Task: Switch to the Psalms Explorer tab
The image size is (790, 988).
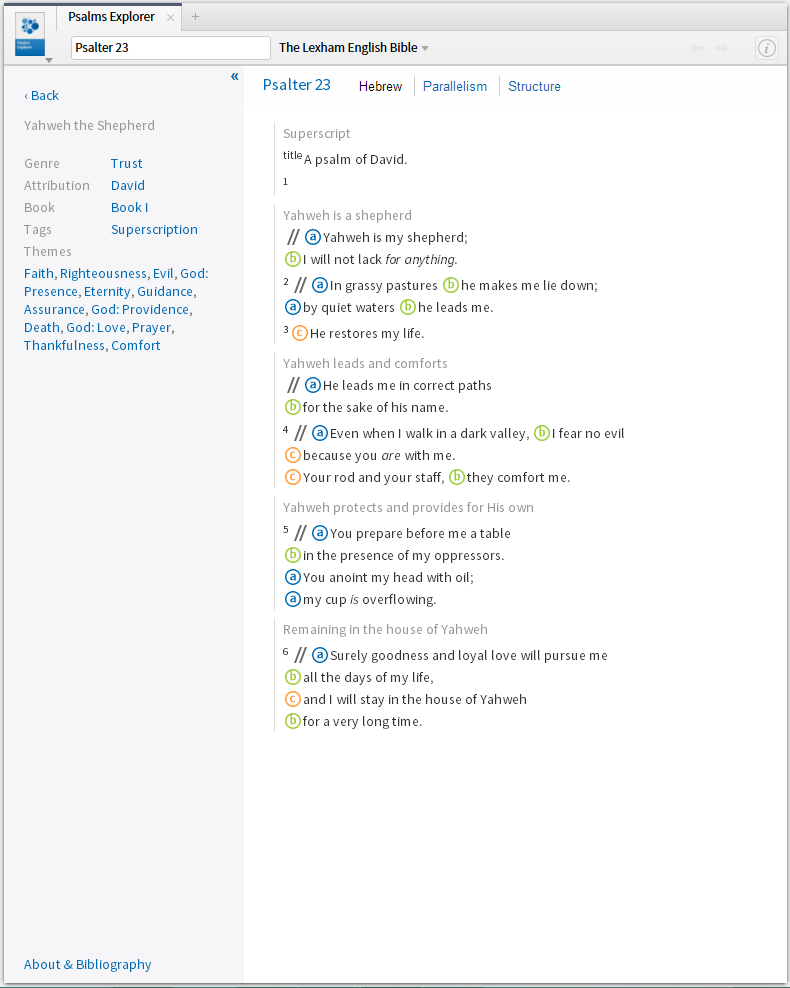Action: tap(112, 17)
